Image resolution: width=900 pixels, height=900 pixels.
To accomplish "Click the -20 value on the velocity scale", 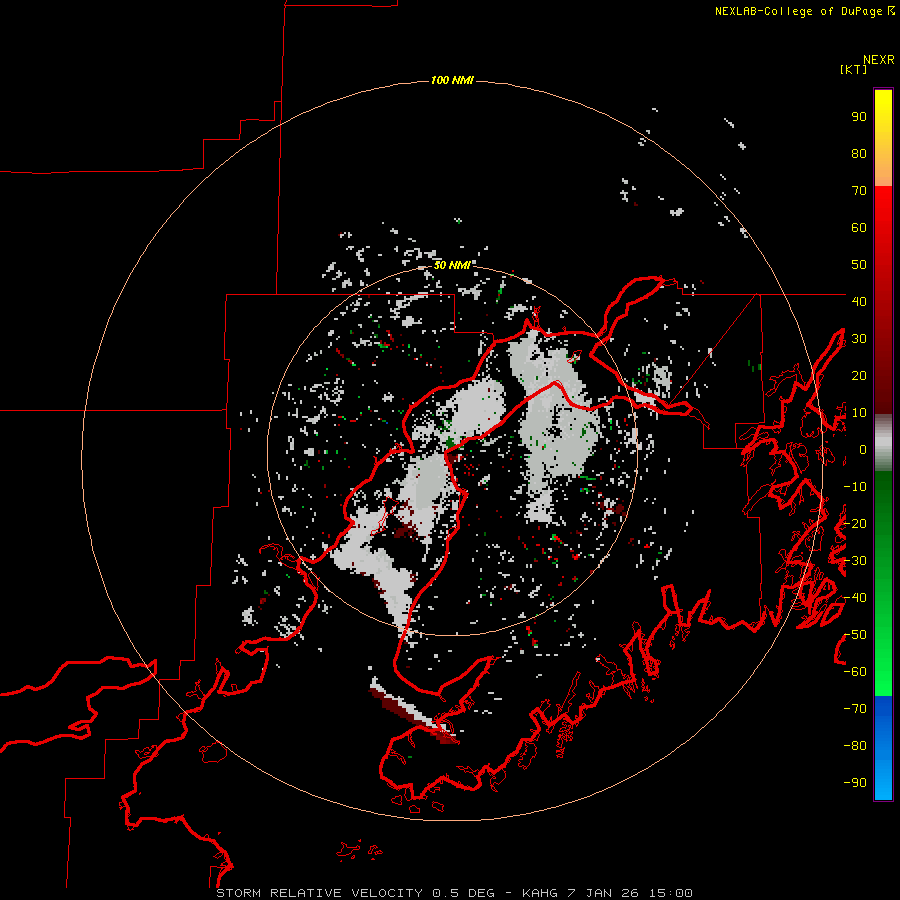I will point(855,523).
